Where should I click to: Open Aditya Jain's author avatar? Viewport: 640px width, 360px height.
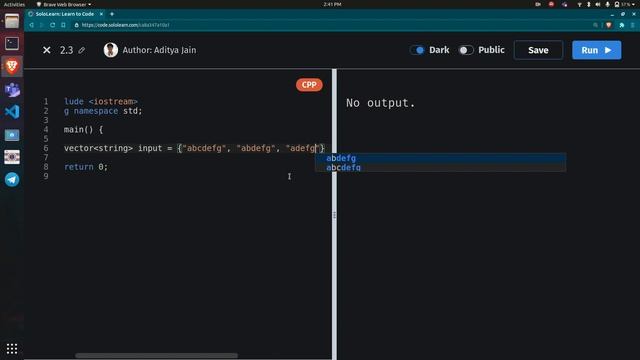(111, 50)
